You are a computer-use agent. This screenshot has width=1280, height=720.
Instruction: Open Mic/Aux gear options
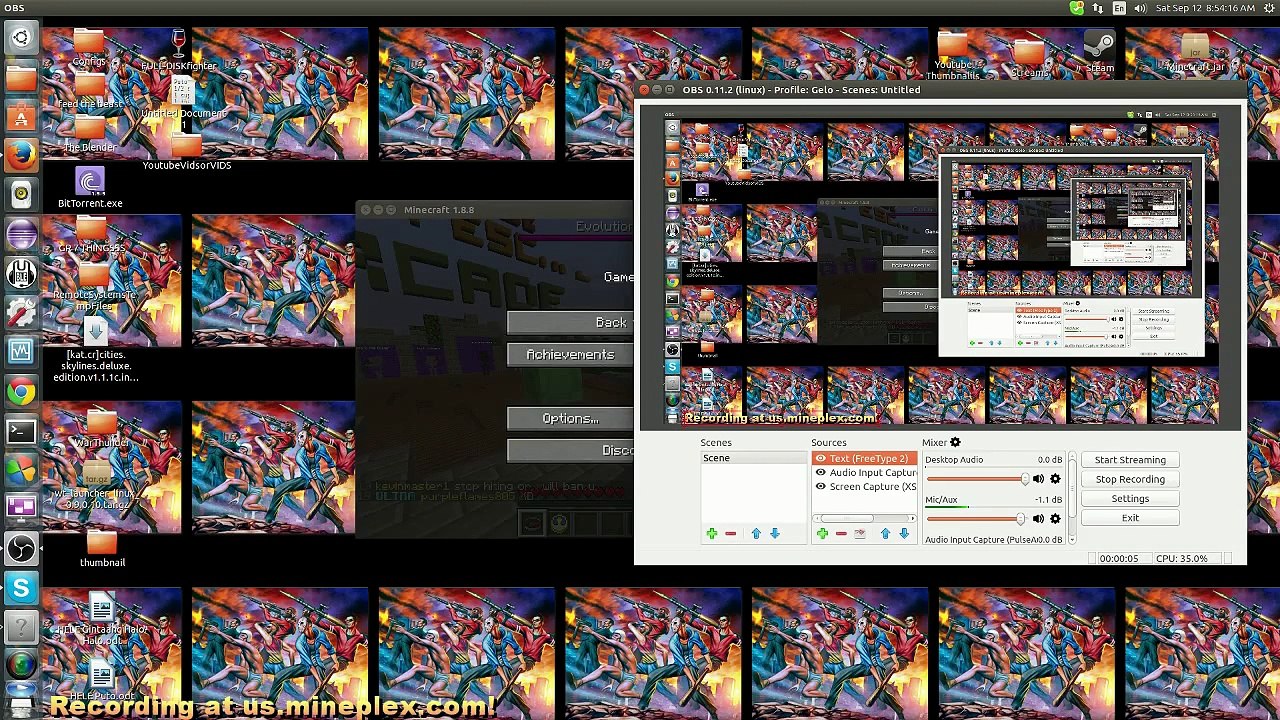(x=1055, y=519)
